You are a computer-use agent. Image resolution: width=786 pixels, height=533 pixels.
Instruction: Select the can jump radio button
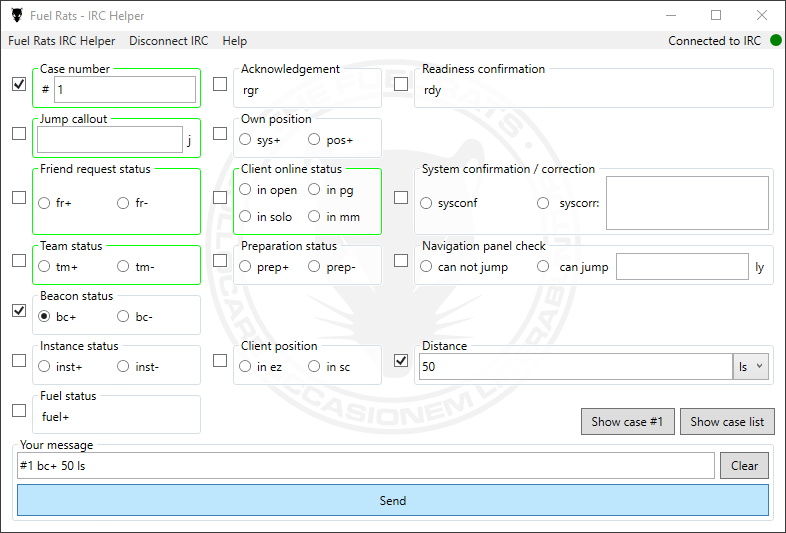543,266
